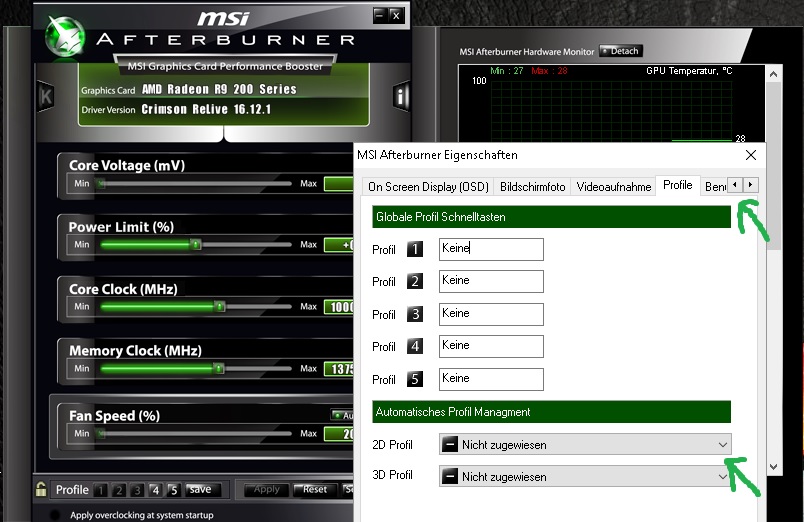This screenshot has width=804, height=522.
Task: Click the Memory Clock value box
Action: pyautogui.click(x=339, y=369)
